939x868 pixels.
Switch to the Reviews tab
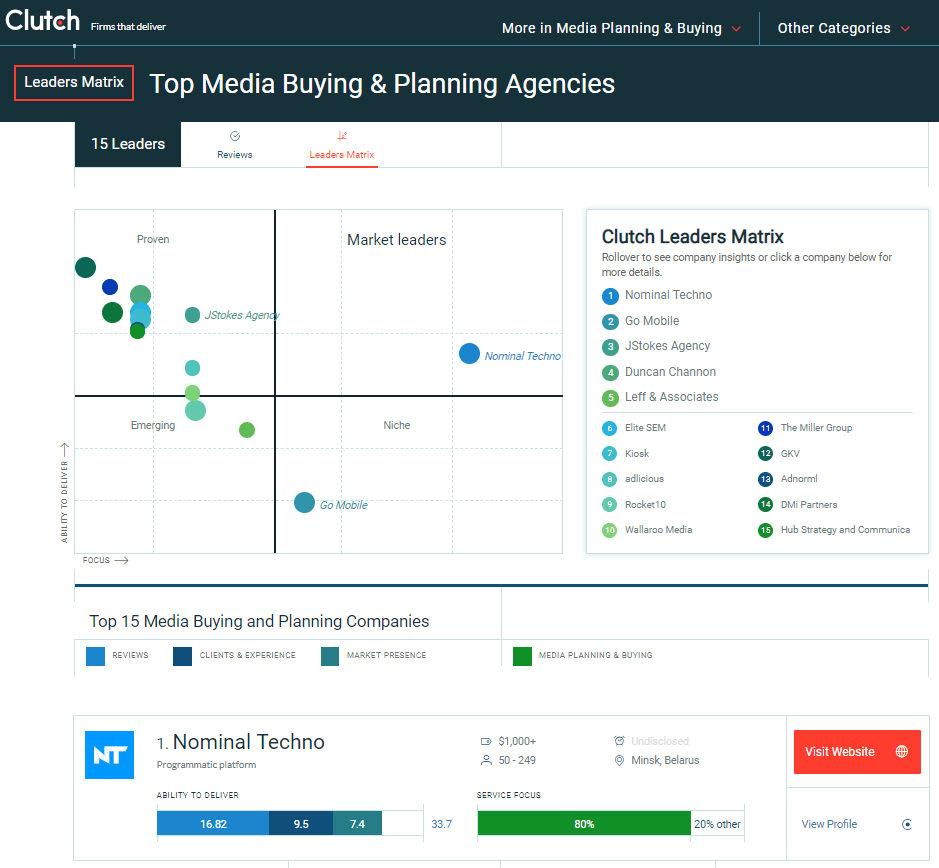(x=235, y=144)
